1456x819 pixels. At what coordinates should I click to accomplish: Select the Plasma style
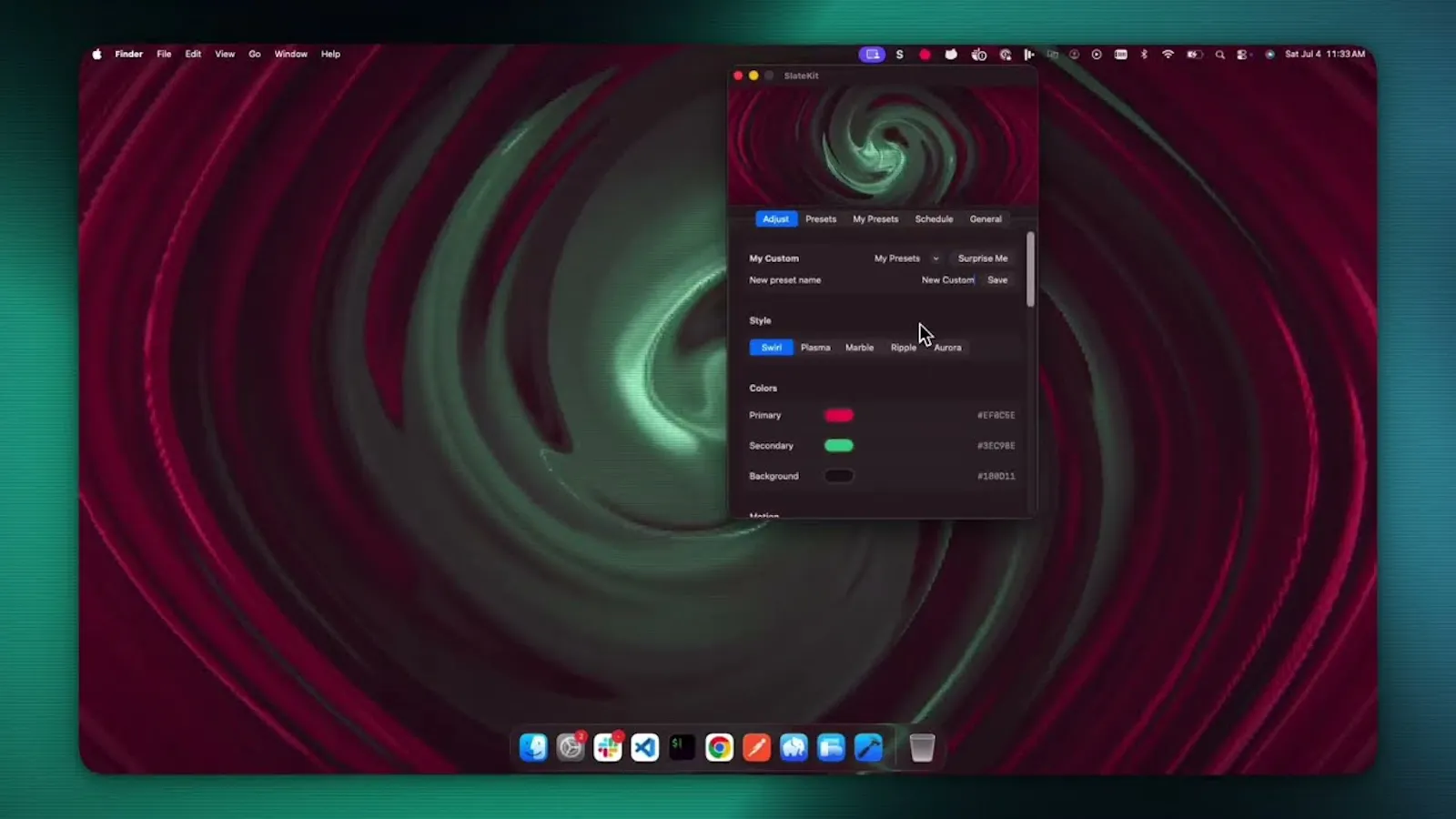coord(815,348)
